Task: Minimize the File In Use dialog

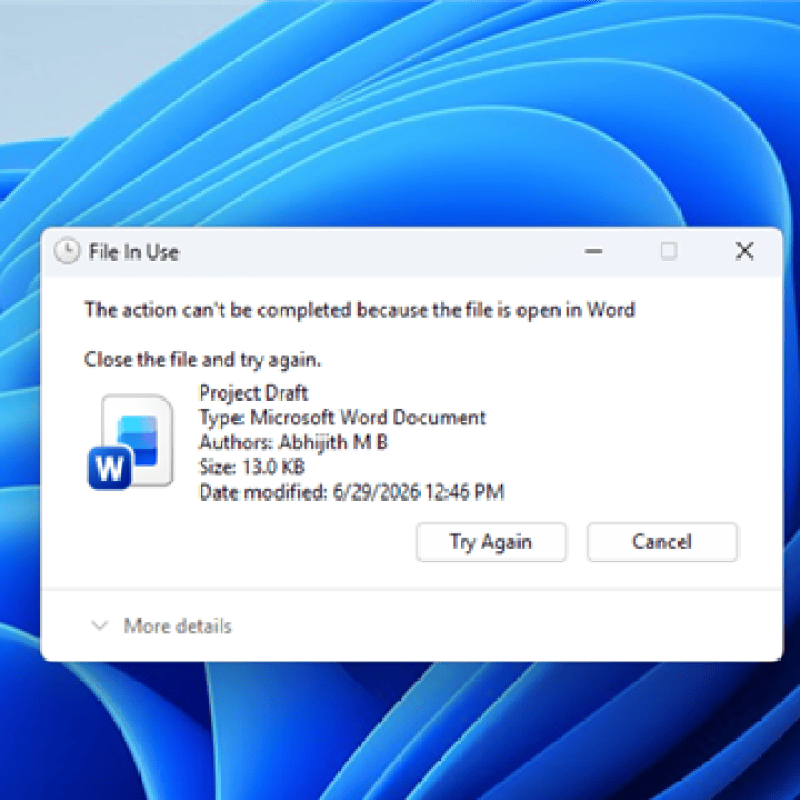Action: pos(593,251)
